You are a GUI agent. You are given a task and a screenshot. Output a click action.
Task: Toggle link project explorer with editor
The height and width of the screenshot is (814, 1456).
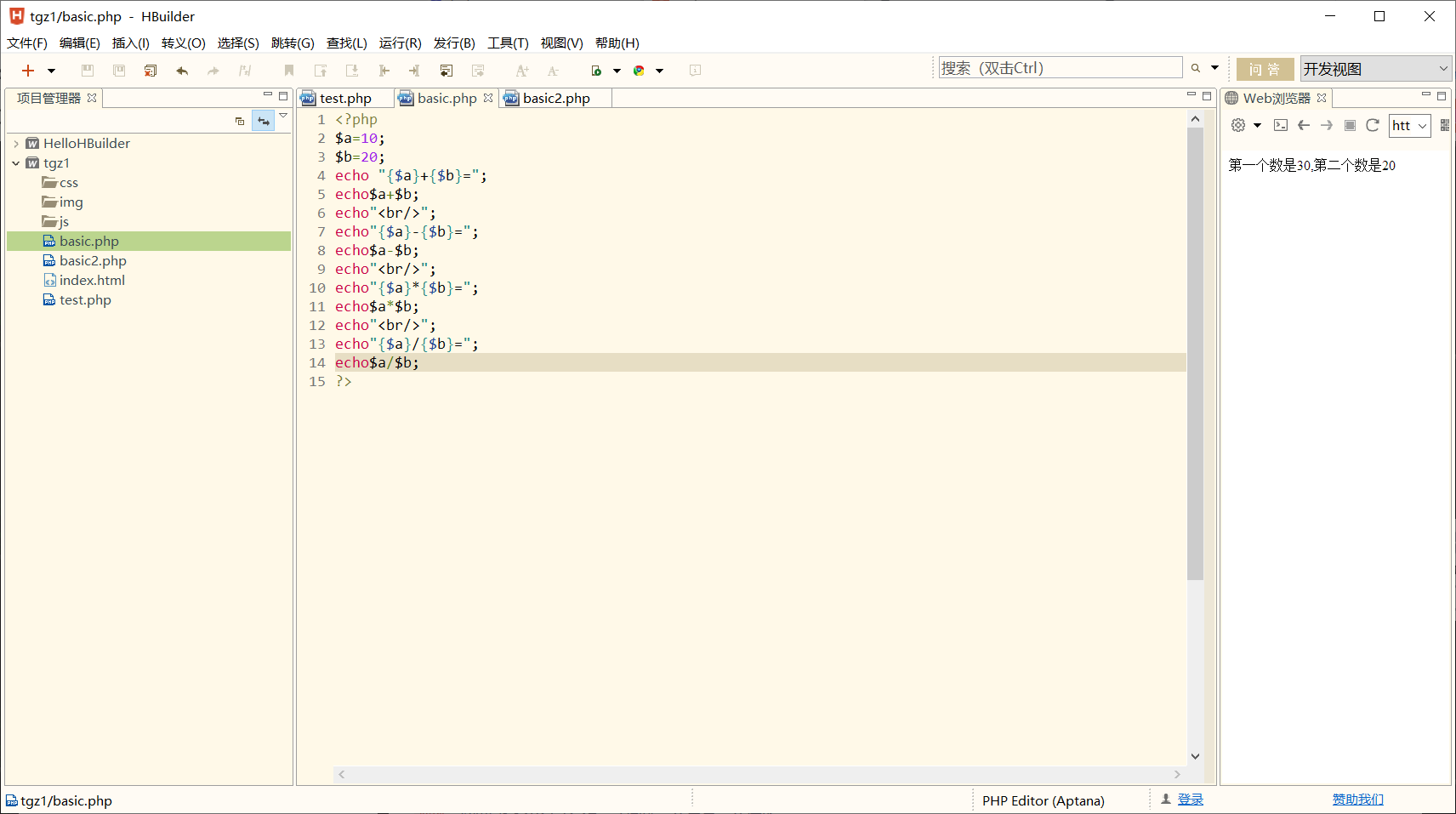pyautogui.click(x=264, y=120)
